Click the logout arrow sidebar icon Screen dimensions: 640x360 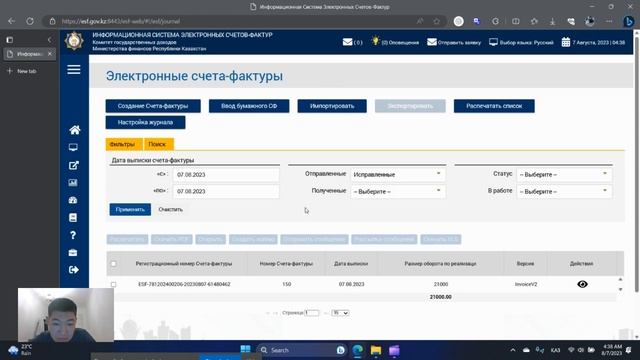click(x=74, y=270)
